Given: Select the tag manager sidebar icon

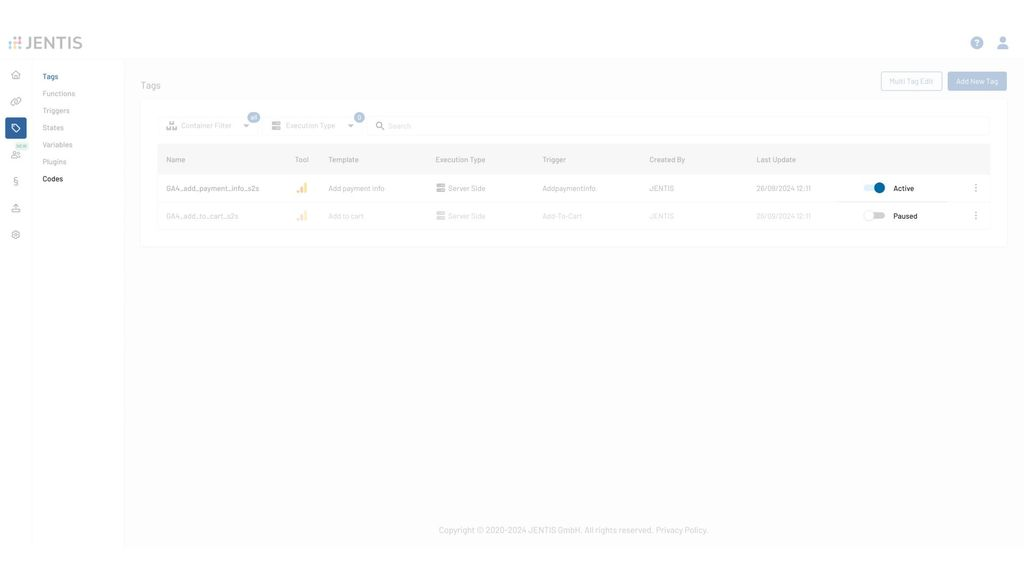Looking at the screenshot, I should tap(16, 128).
